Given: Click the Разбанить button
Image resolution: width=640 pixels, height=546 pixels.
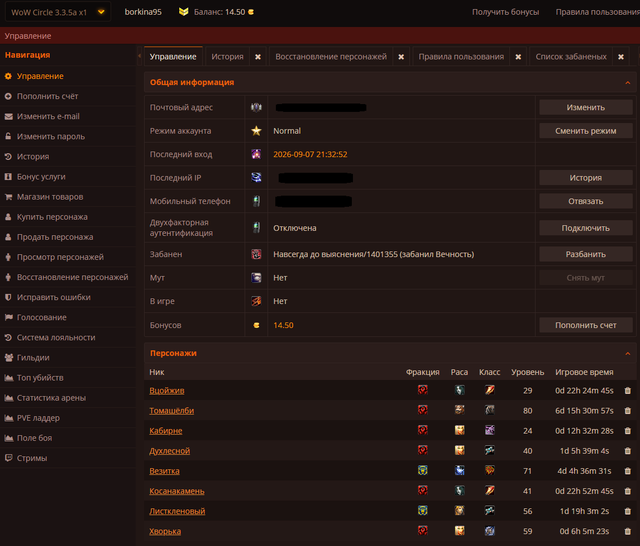Looking at the screenshot, I should pos(586,254).
